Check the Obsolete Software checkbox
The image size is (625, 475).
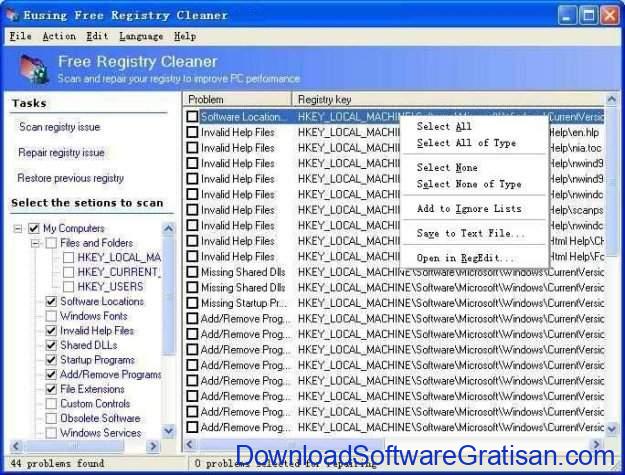51,418
